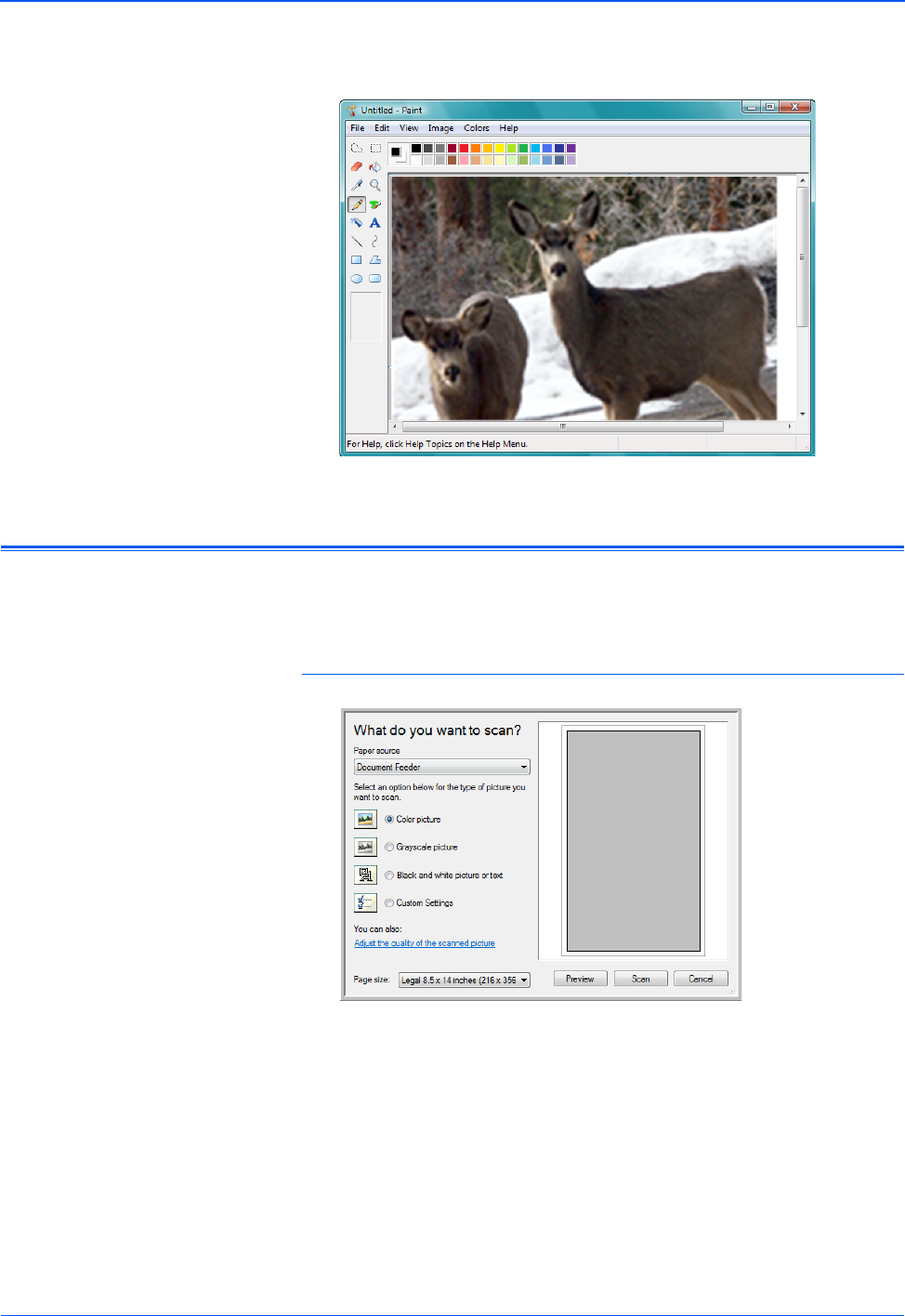The height and width of the screenshot is (1316, 905).
Task: Click the horizontal scrollbar thumb in Paint
Action: [562, 427]
